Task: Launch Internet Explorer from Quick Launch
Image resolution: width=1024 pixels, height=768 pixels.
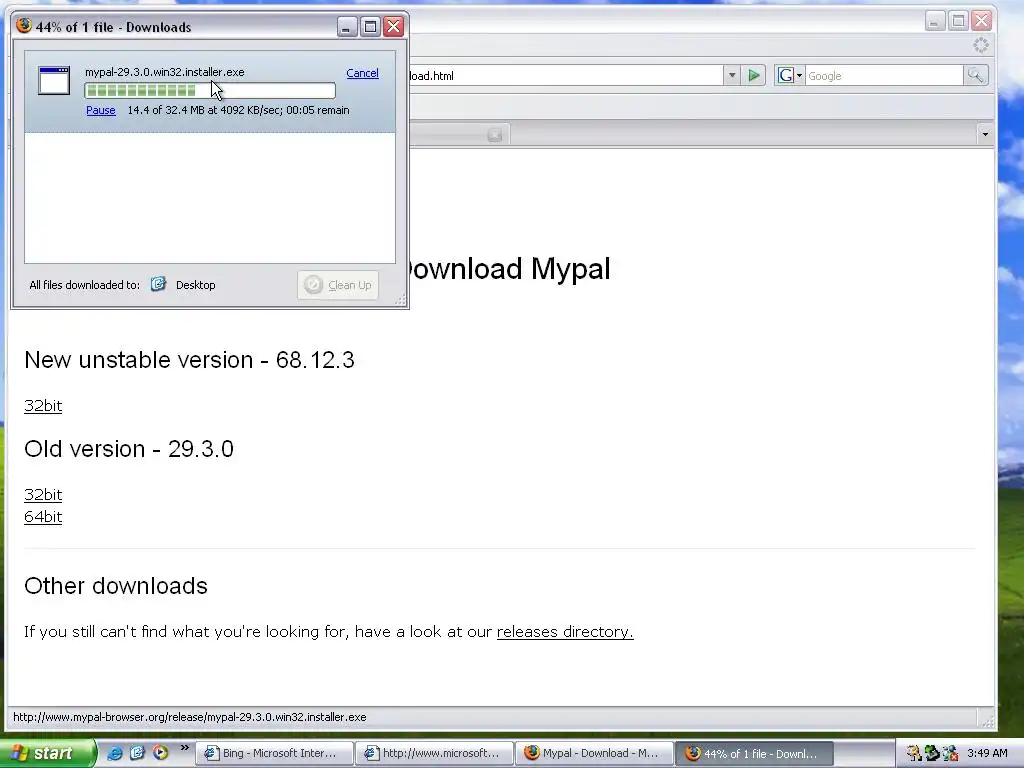Action: [115, 753]
